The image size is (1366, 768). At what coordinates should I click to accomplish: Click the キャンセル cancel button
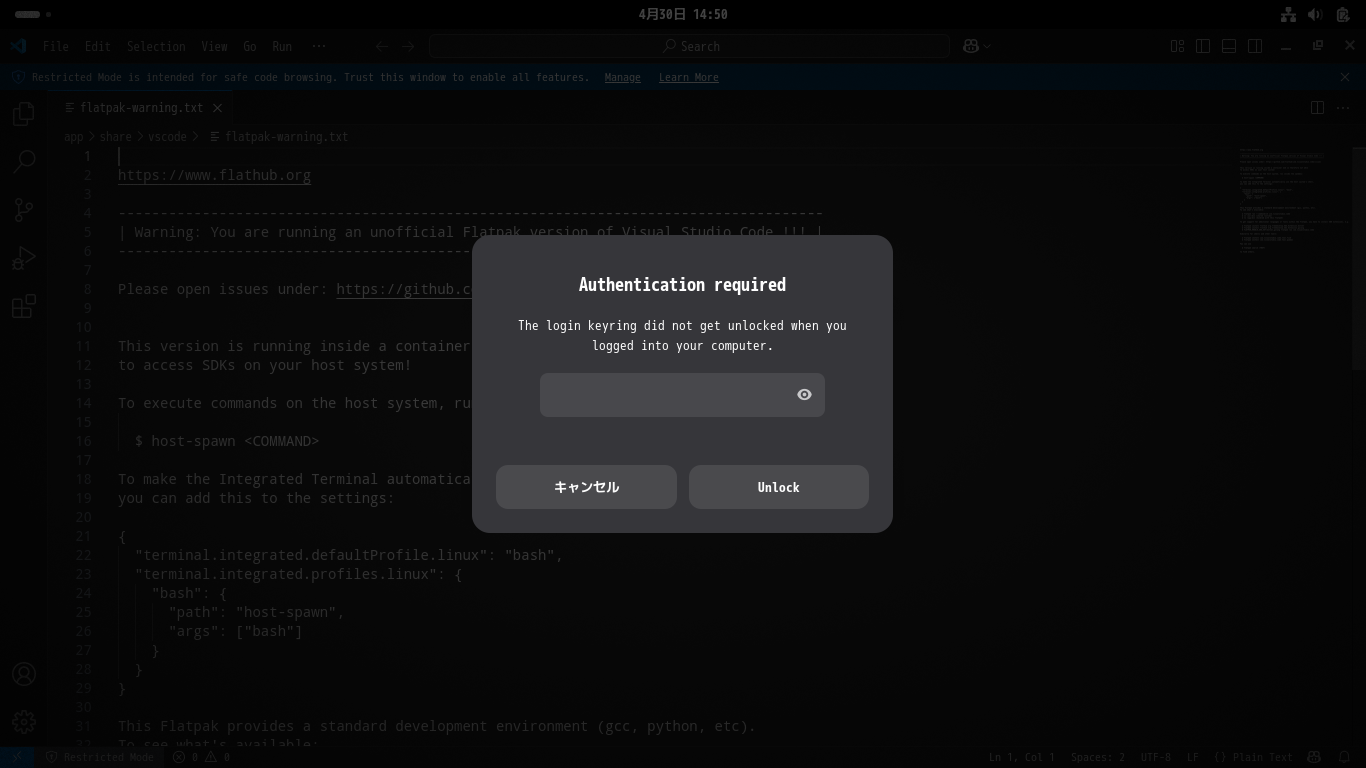click(x=586, y=487)
